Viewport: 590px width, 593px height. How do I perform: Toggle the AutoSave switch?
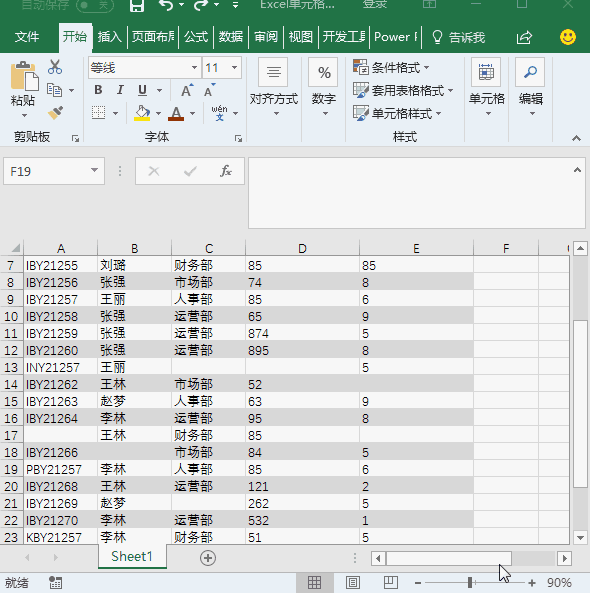(x=95, y=5)
